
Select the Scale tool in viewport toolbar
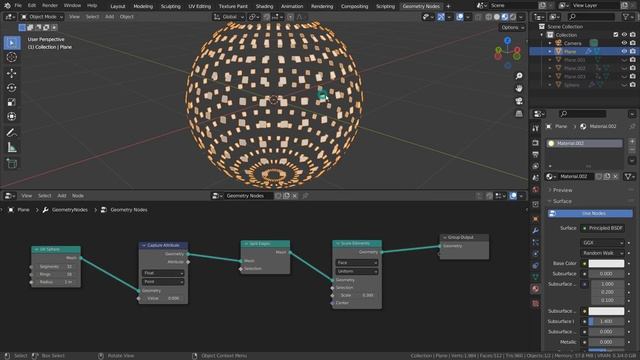point(12,102)
